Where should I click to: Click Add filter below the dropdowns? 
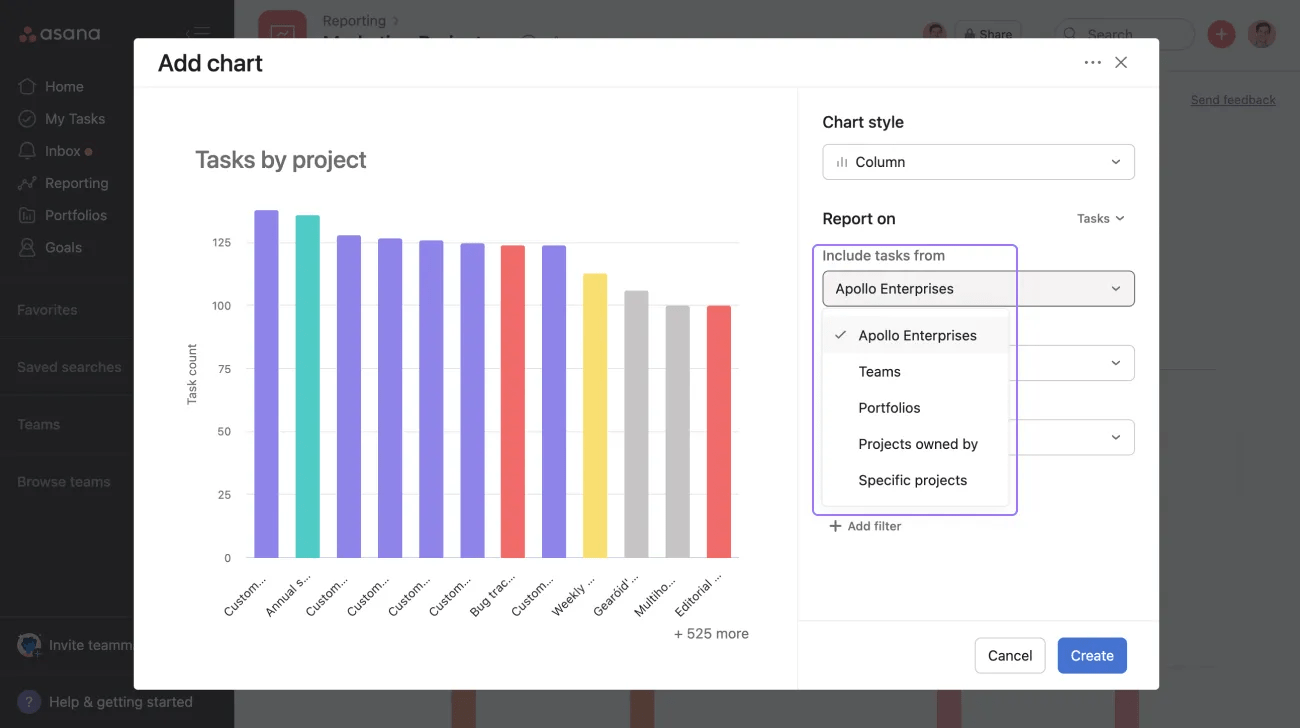tap(866, 525)
